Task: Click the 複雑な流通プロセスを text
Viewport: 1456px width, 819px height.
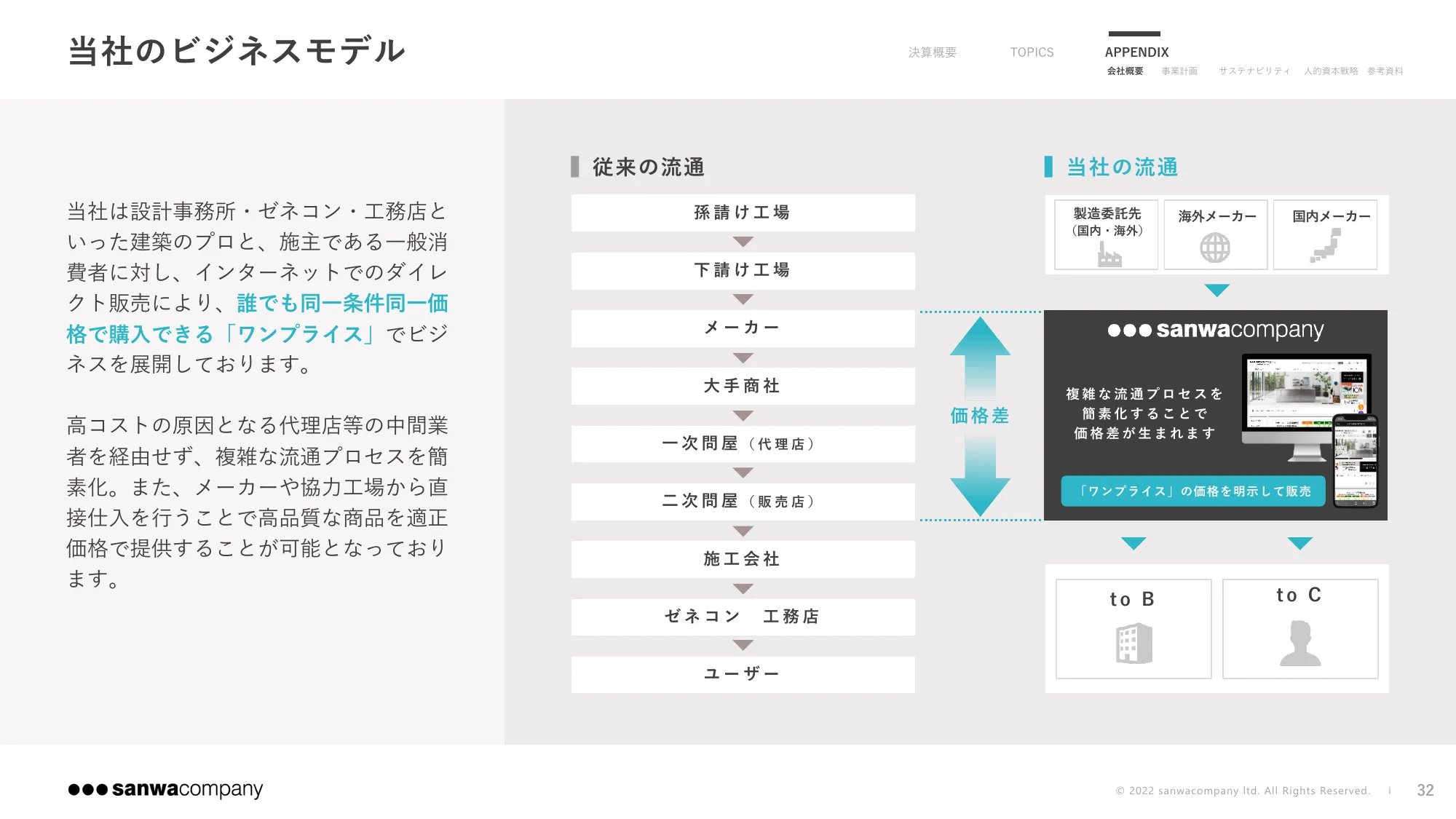Action: [1144, 394]
